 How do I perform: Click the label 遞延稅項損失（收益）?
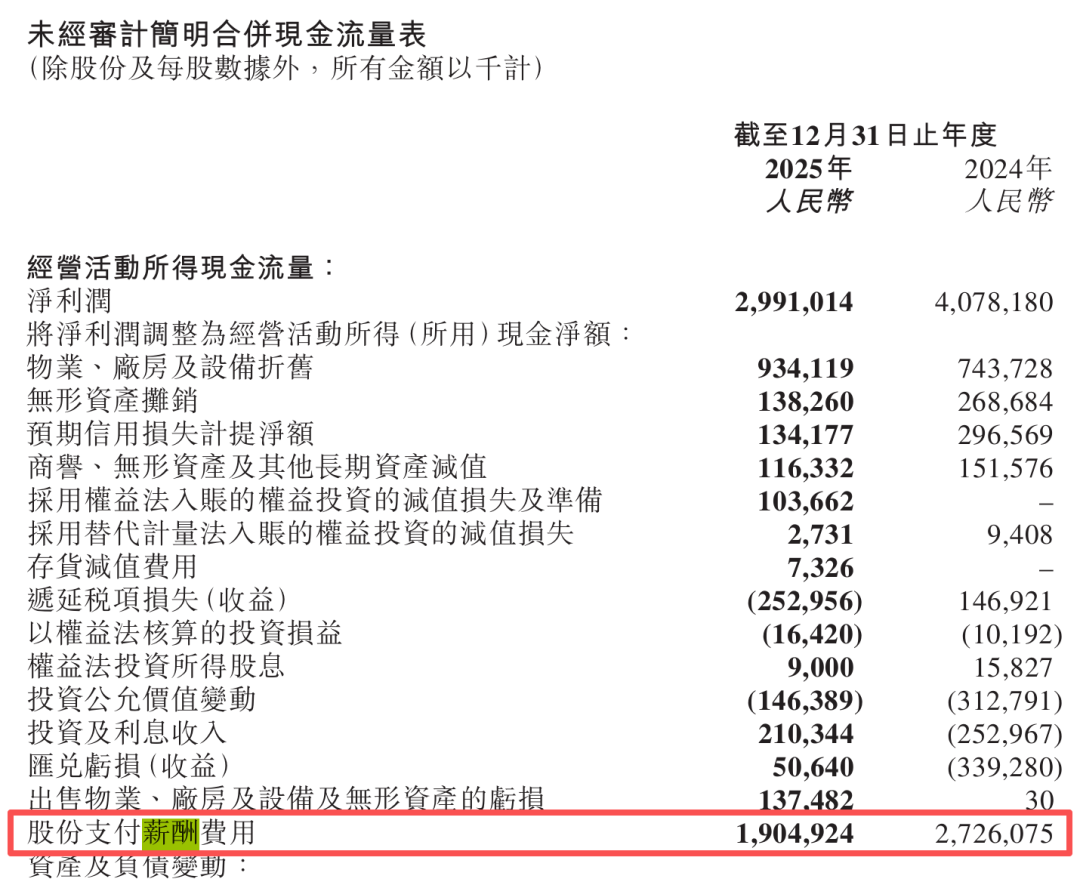coord(158,599)
